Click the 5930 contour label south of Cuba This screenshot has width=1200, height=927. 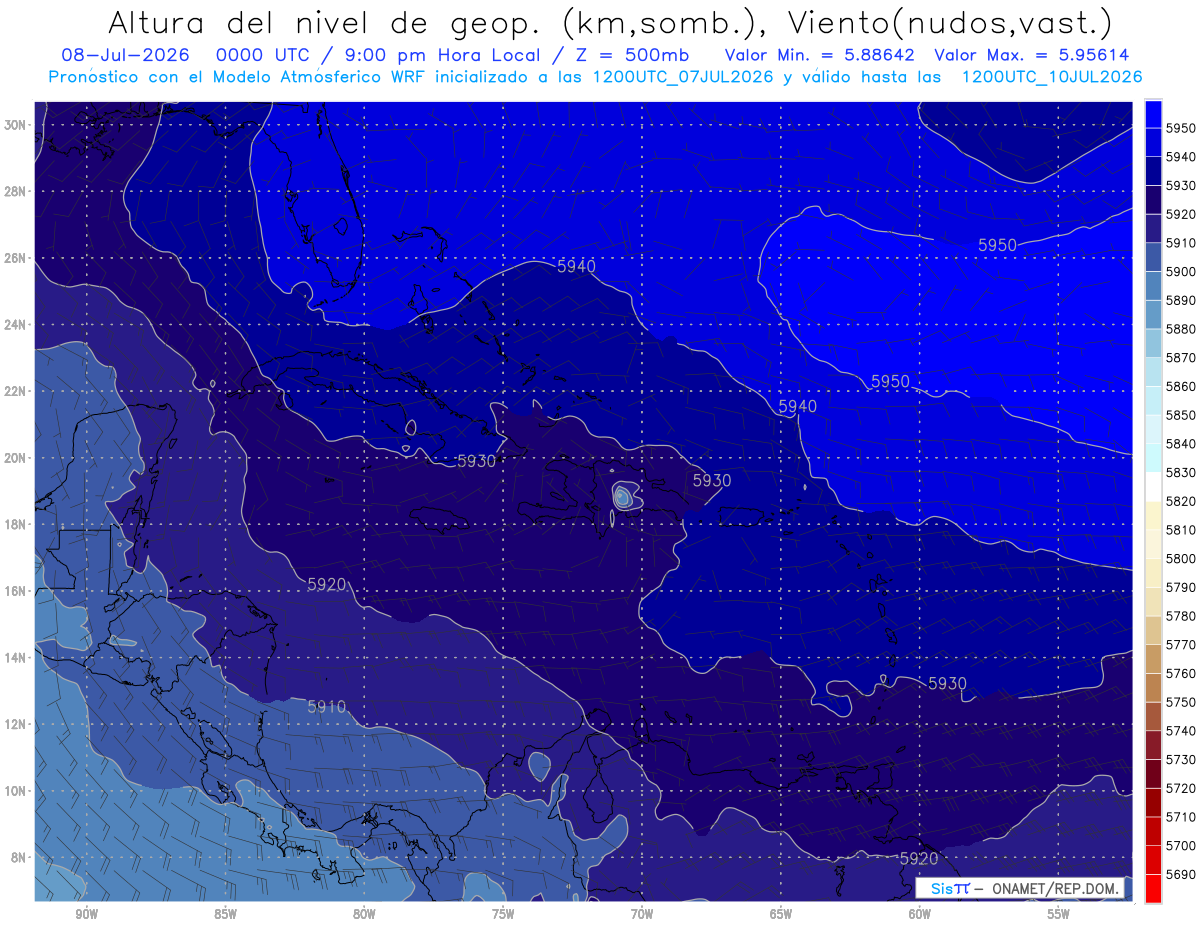(476, 461)
